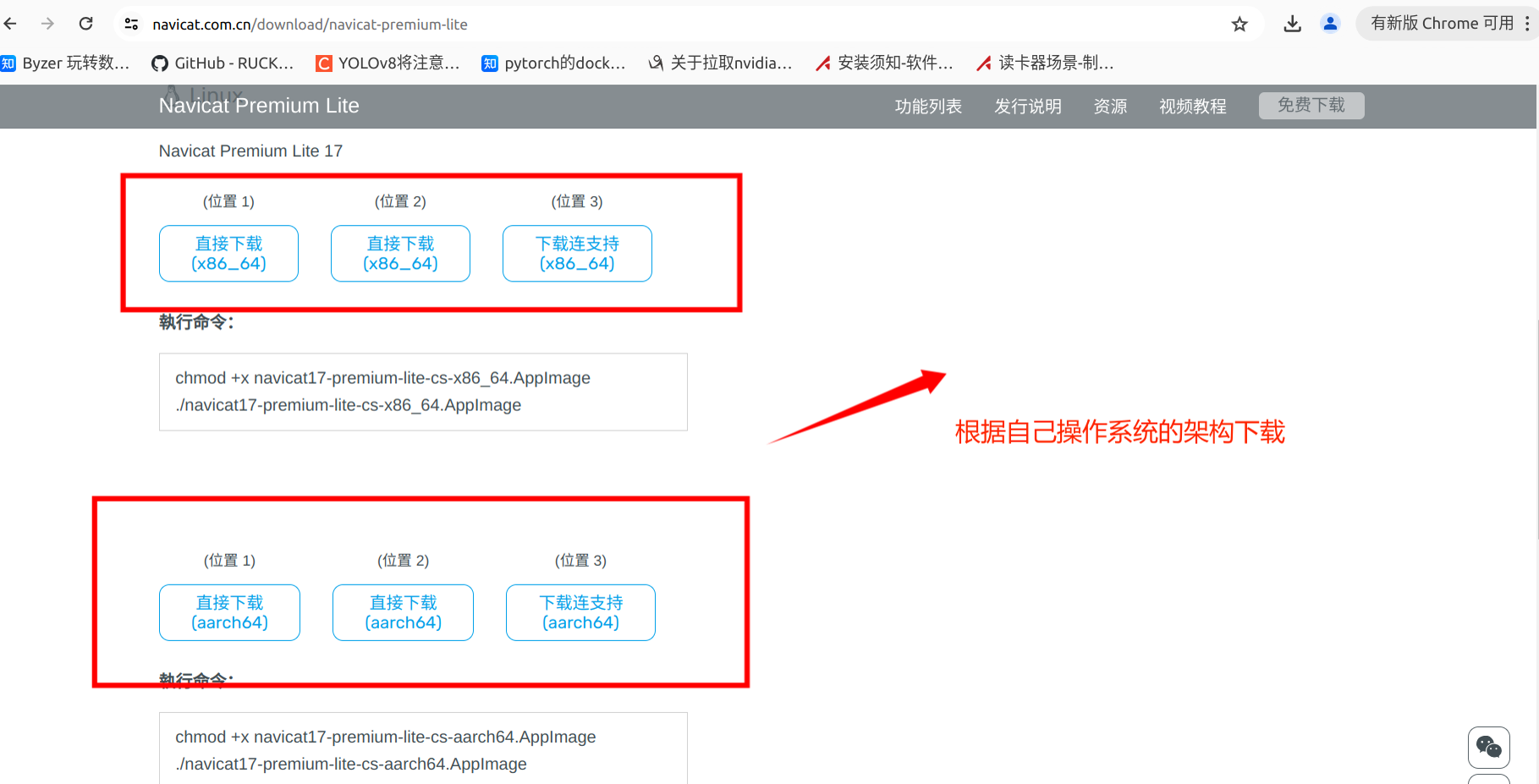Click the chmod x86_64.AppImage command line
This screenshot has height=784, width=1539.
(x=382, y=378)
